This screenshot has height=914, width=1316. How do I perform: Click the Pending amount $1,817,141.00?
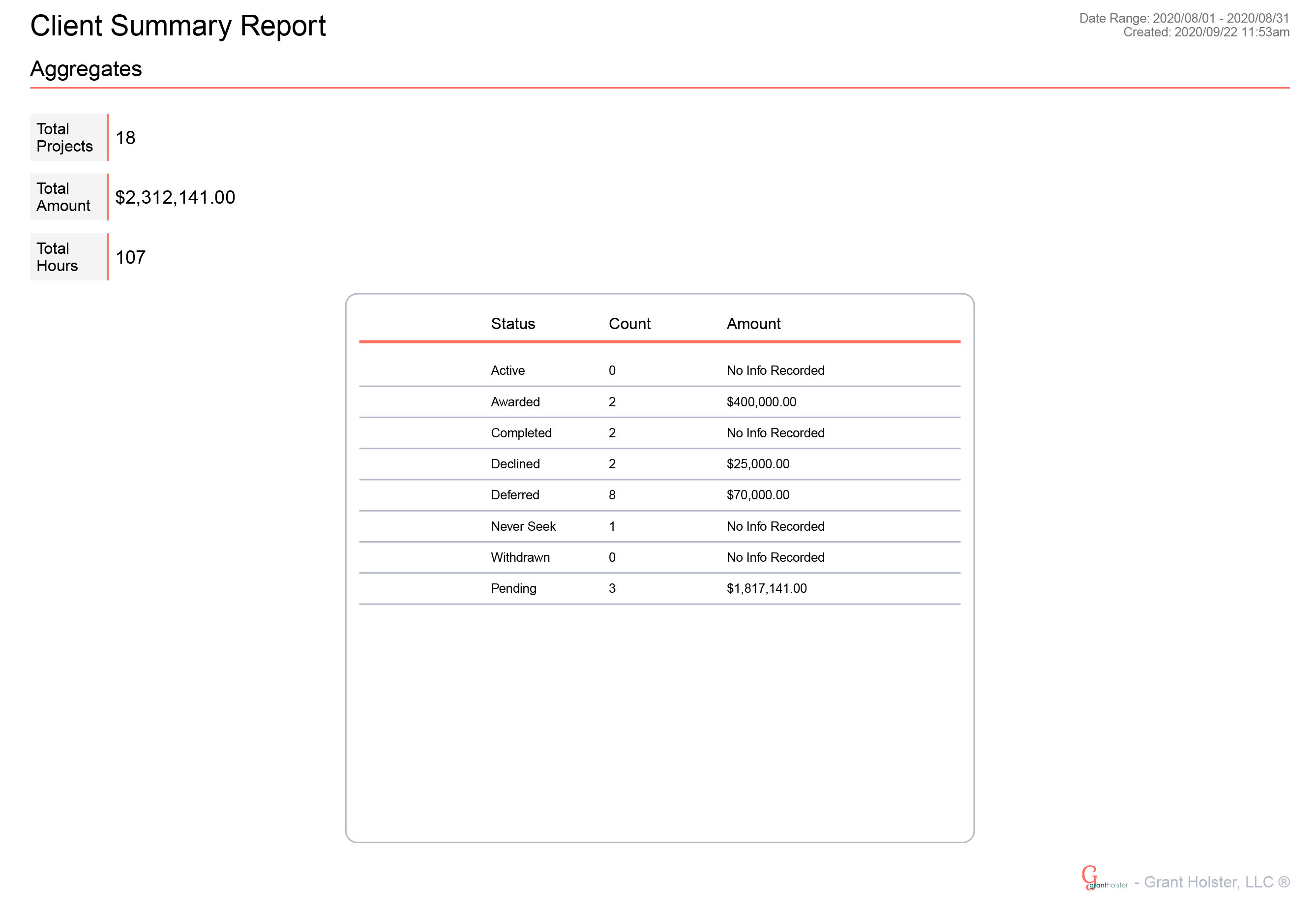[x=766, y=588]
